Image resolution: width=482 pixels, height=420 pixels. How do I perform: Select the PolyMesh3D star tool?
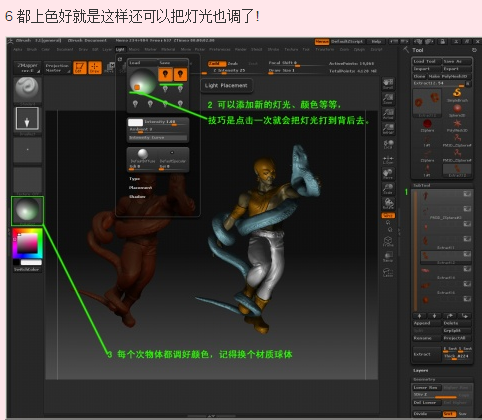pyautogui.click(x=457, y=125)
